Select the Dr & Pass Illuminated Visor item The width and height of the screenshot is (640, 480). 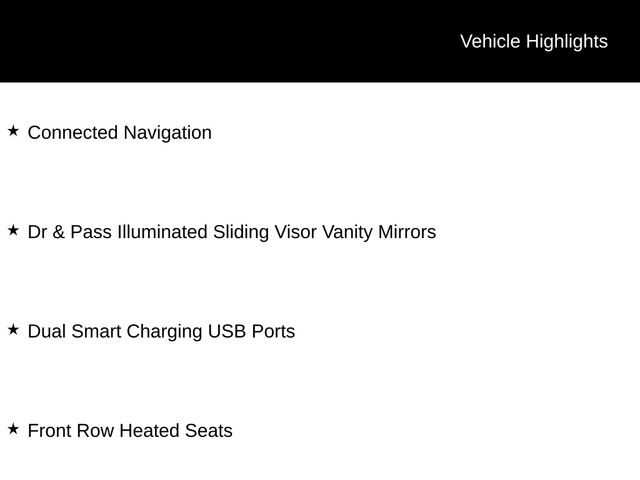tap(231, 232)
